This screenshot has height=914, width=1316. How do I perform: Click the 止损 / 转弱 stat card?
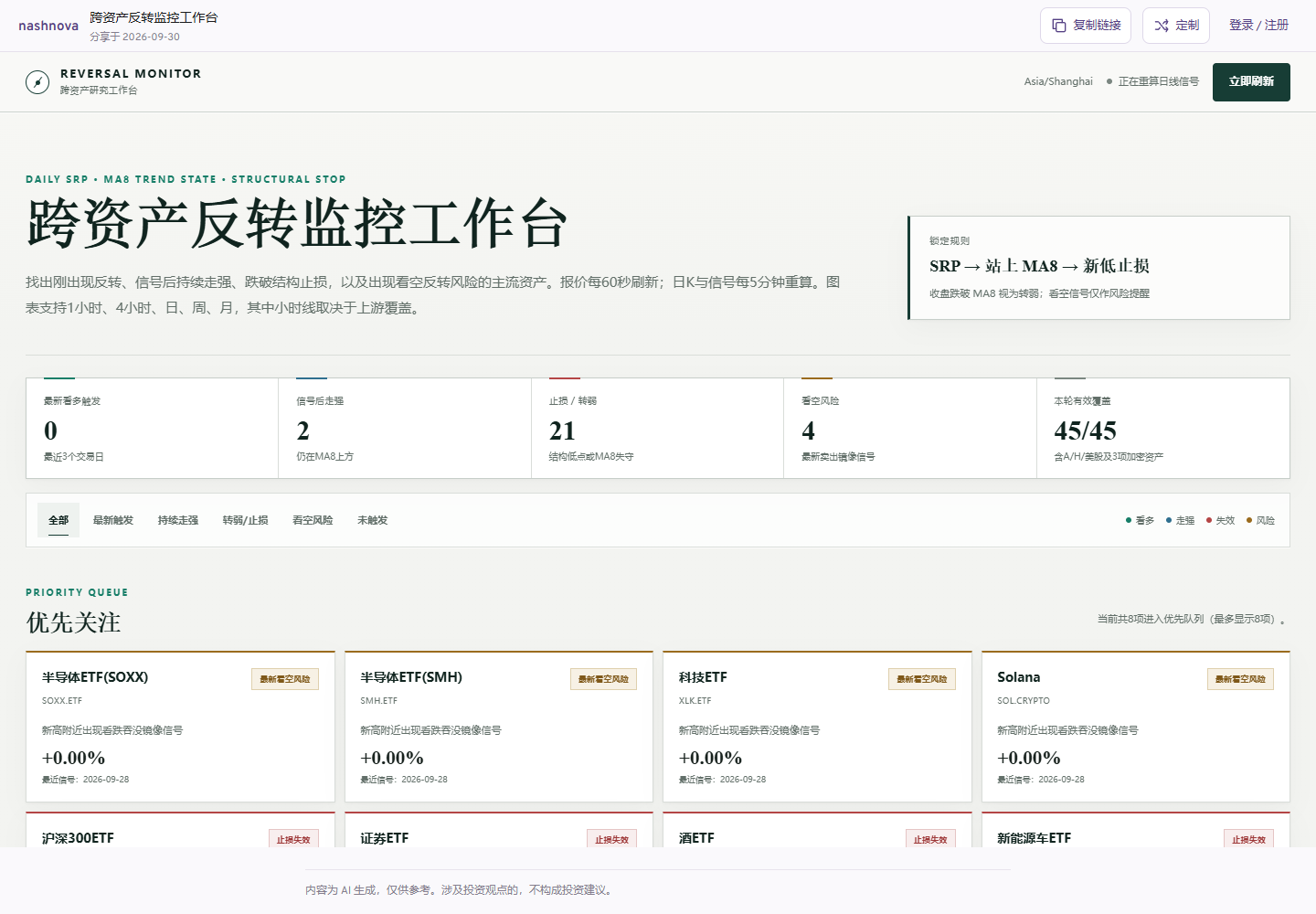[657, 428]
